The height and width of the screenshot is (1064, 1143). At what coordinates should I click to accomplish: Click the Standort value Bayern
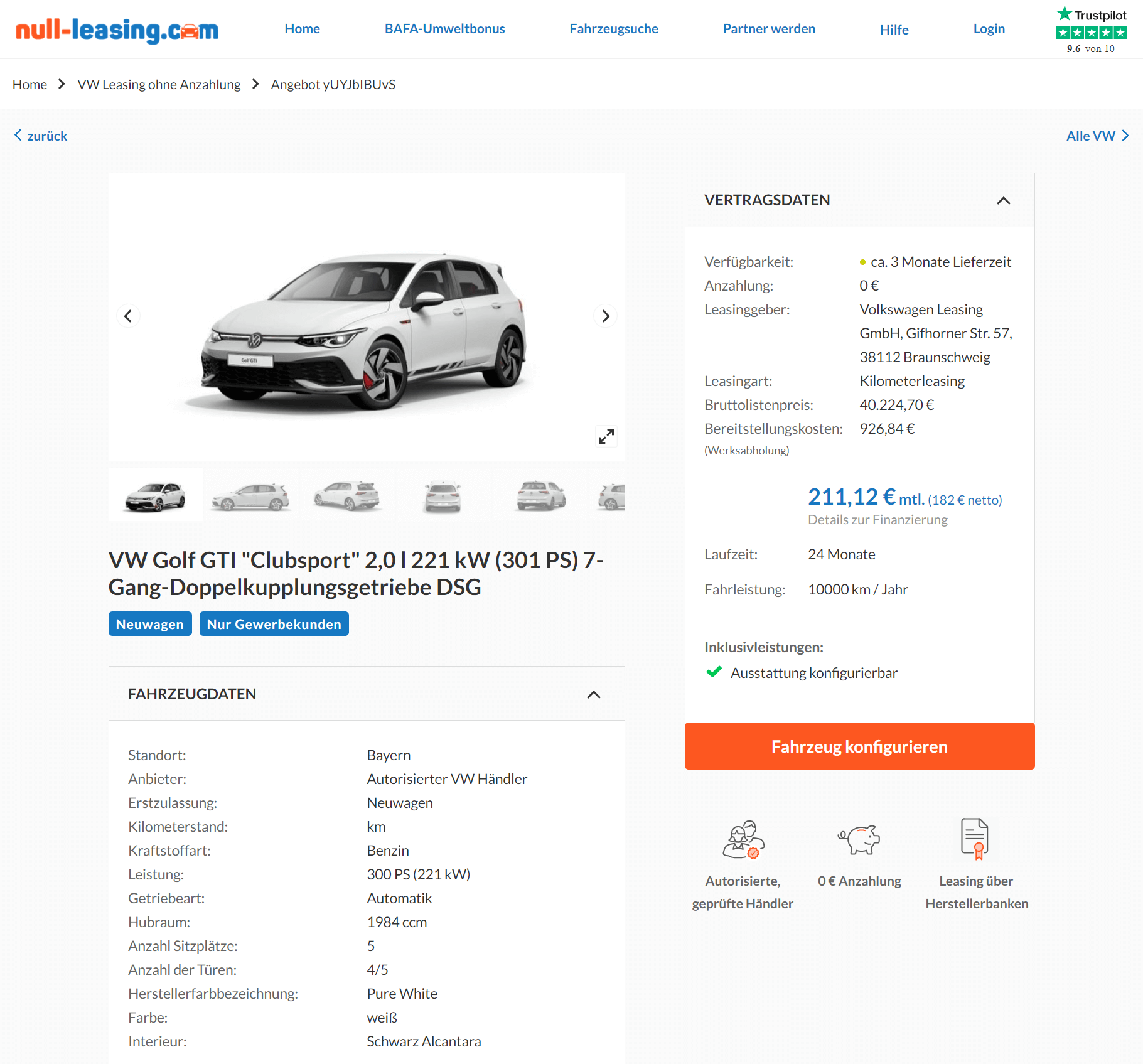tap(389, 755)
